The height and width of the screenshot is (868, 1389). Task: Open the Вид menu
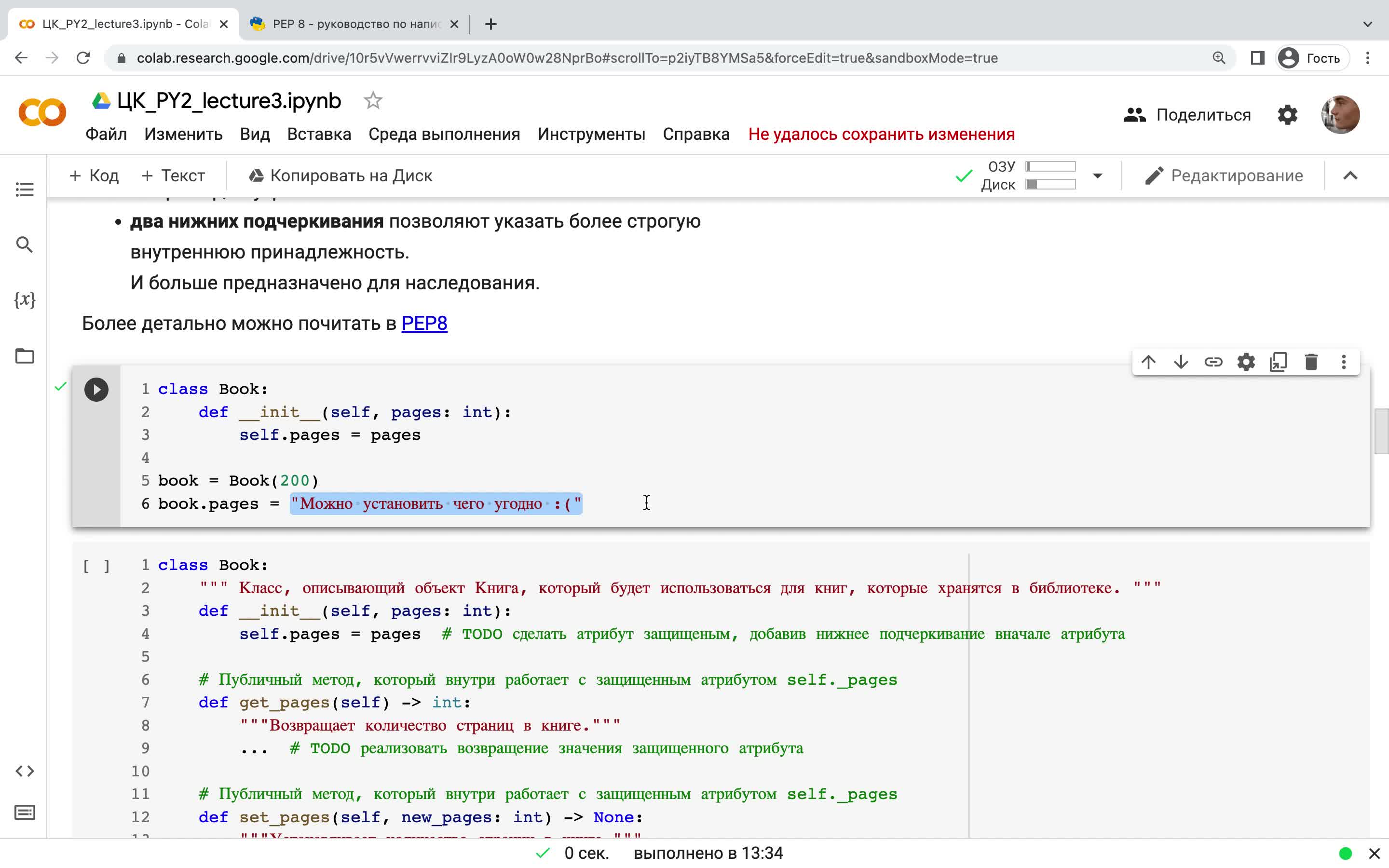click(255, 135)
